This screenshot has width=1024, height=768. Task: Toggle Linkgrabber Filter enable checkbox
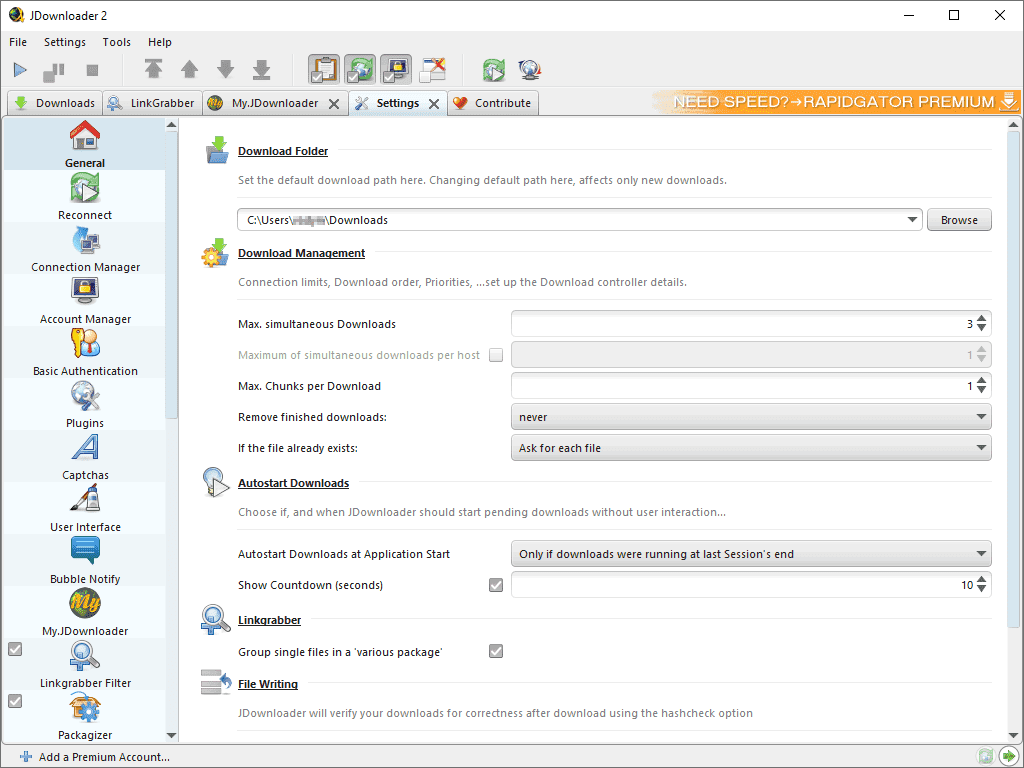click(x=15, y=648)
